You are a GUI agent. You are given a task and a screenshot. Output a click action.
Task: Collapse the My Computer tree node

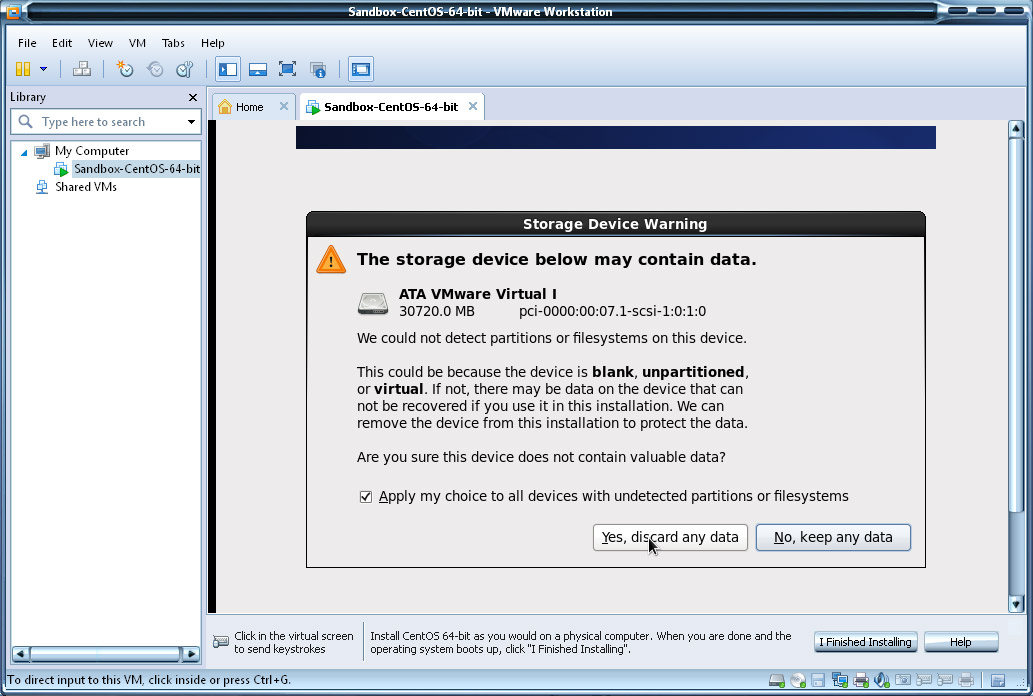[x=24, y=152]
